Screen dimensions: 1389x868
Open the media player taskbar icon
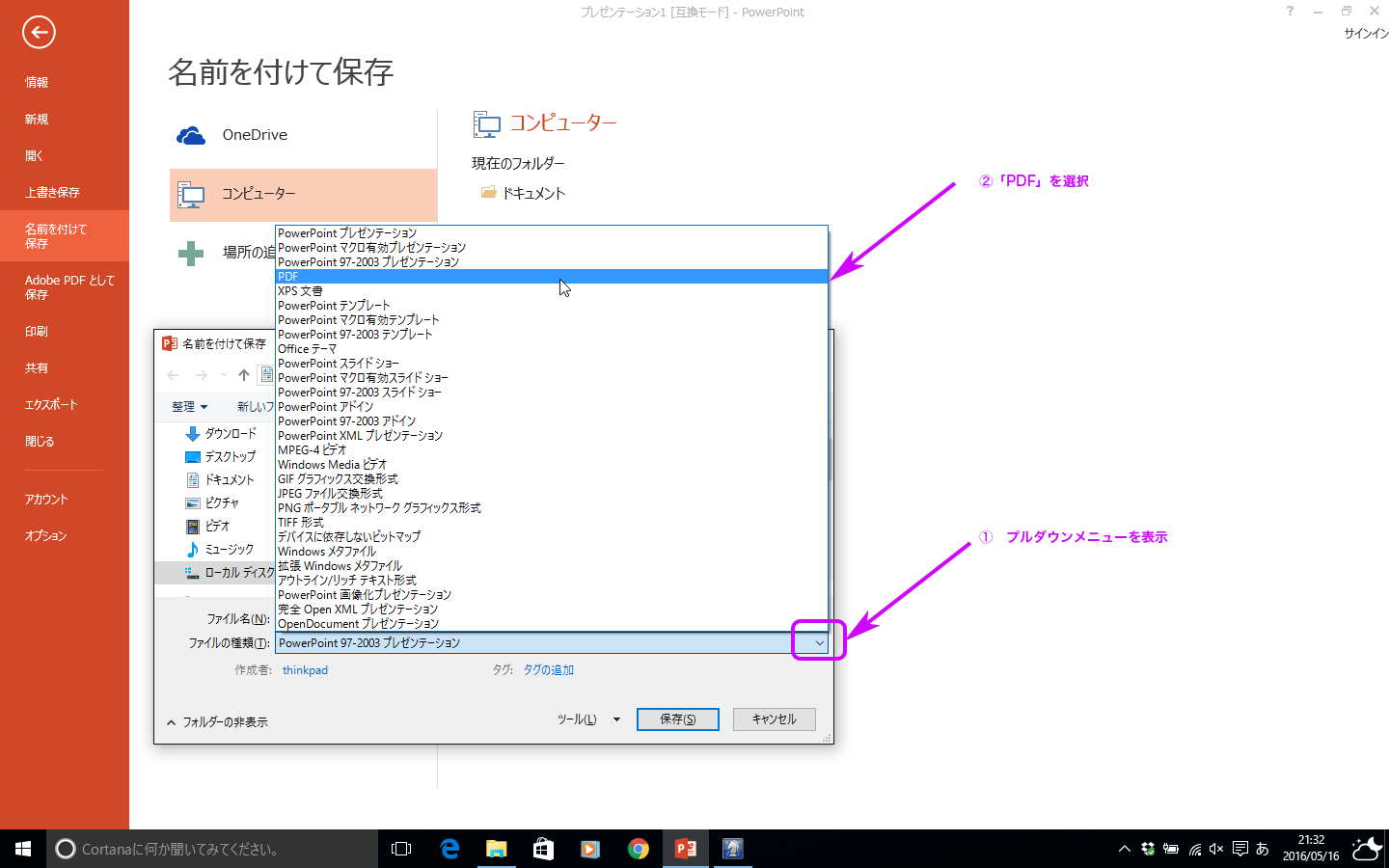(x=590, y=849)
